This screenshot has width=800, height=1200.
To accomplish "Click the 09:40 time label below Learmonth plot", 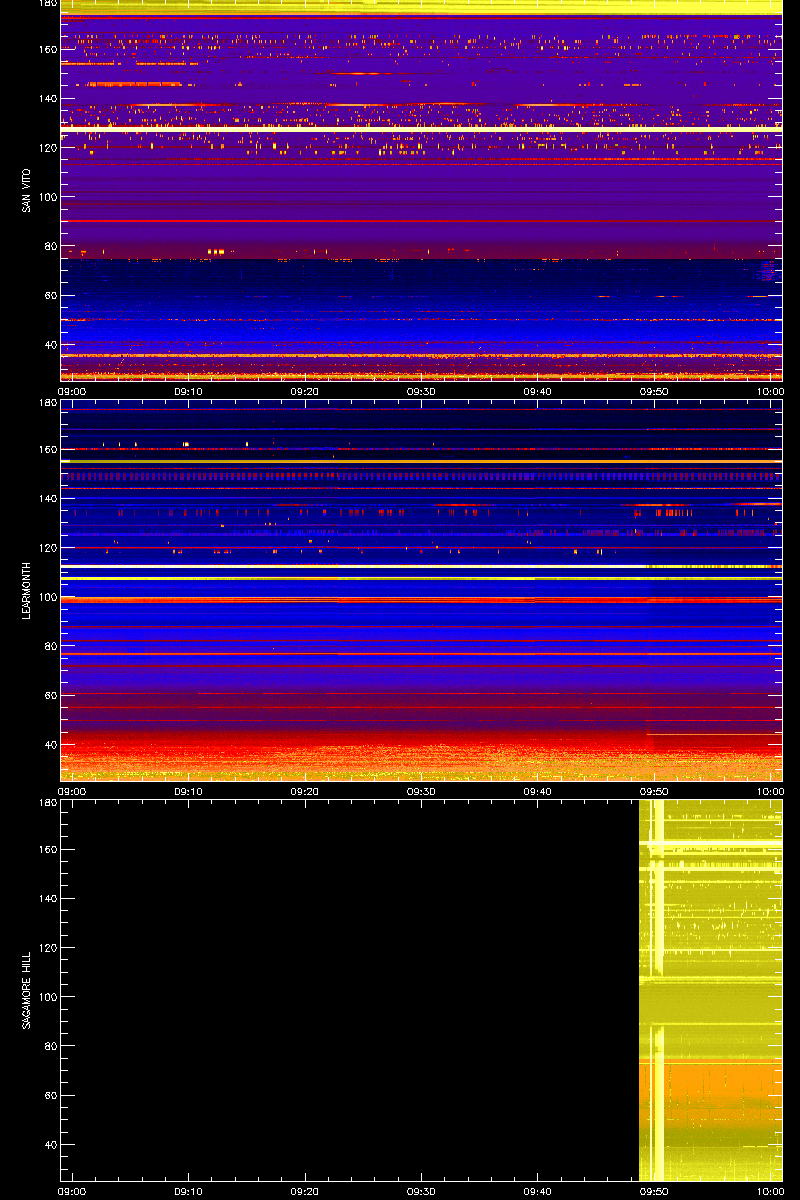I will pyautogui.click(x=538, y=792).
